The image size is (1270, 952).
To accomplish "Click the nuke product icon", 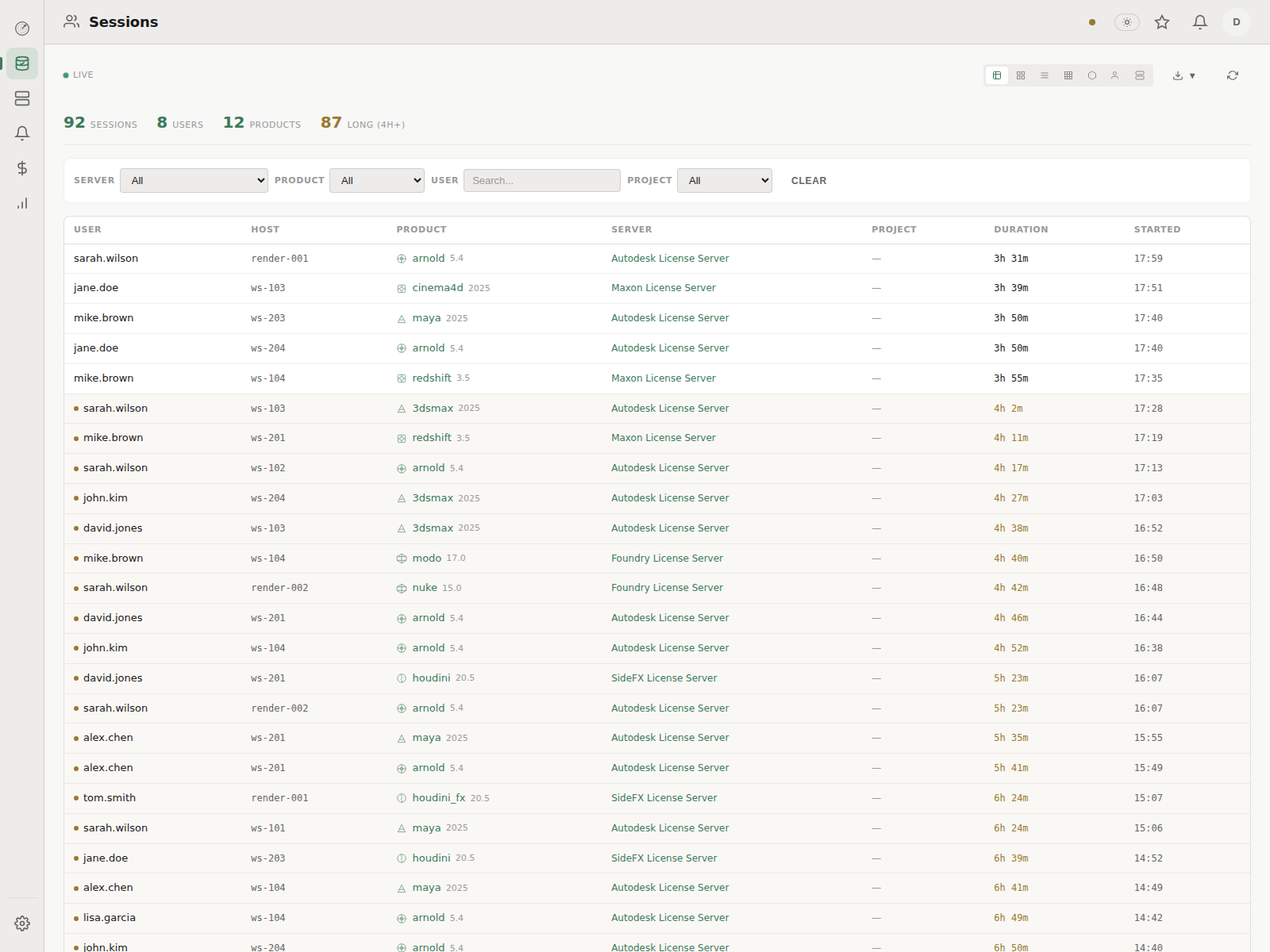I will click(402, 589).
